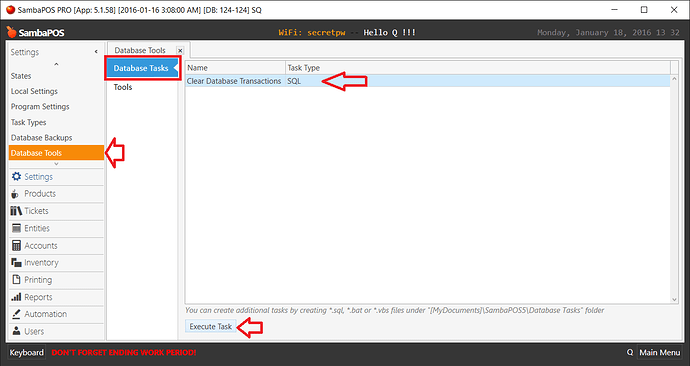Click the SQL task type cell
This screenshot has width=690, height=366.
point(294,81)
